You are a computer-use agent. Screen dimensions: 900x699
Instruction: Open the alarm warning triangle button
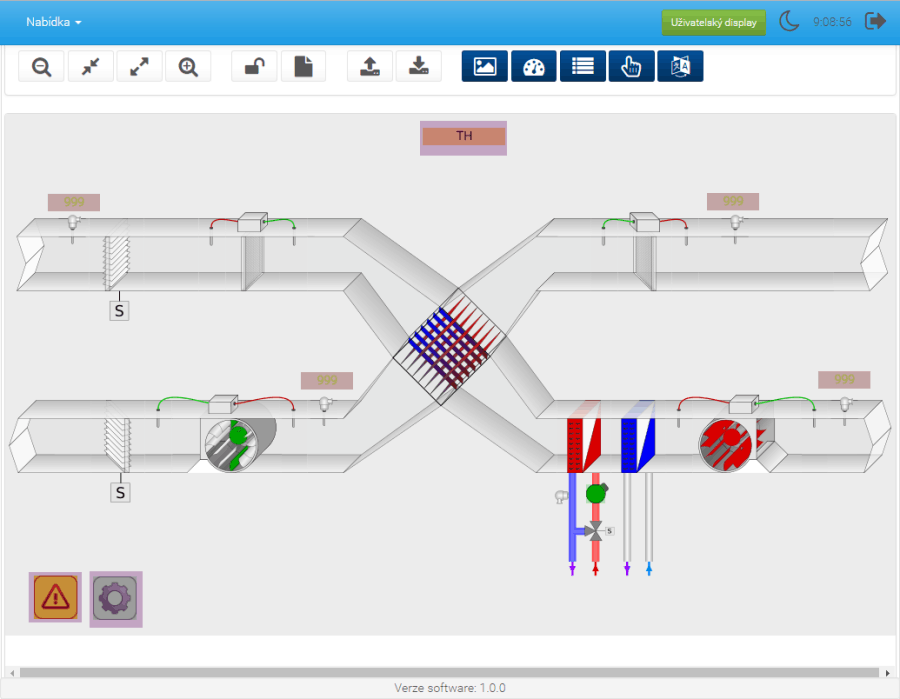point(56,597)
